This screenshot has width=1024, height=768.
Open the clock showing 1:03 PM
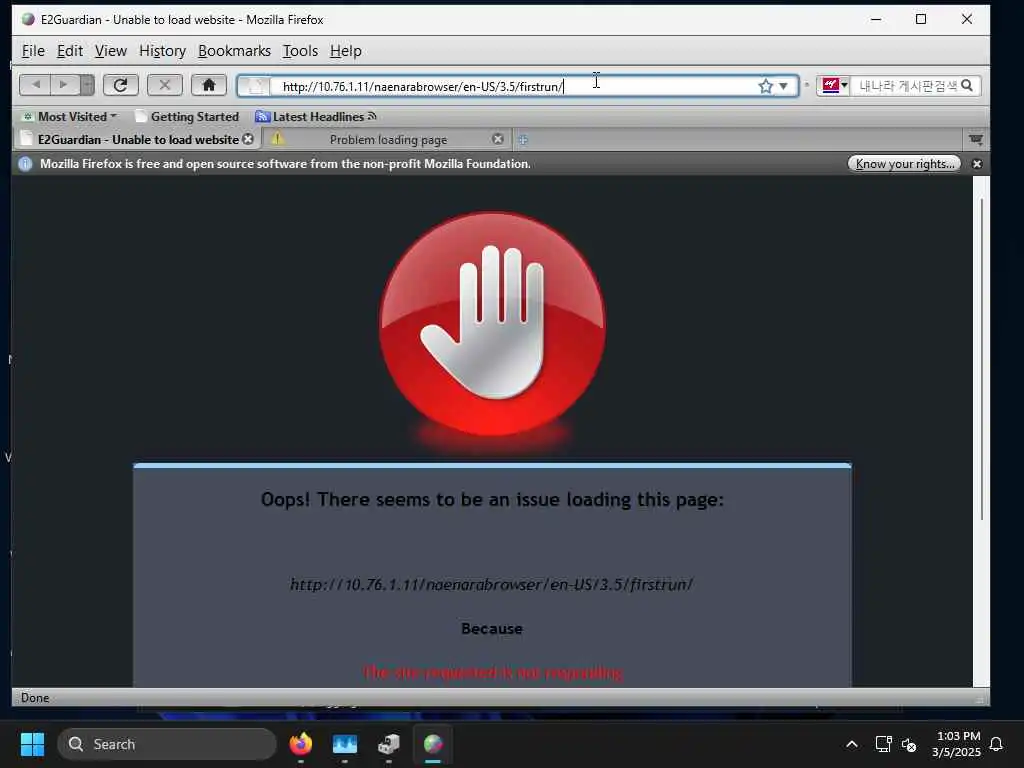pos(956,744)
